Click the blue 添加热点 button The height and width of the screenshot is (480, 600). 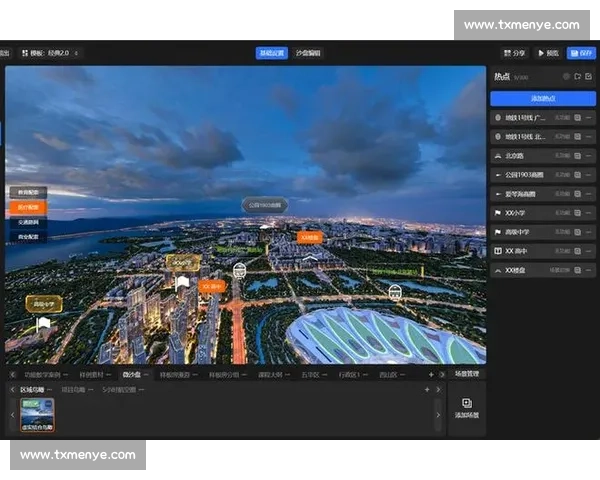542,98
